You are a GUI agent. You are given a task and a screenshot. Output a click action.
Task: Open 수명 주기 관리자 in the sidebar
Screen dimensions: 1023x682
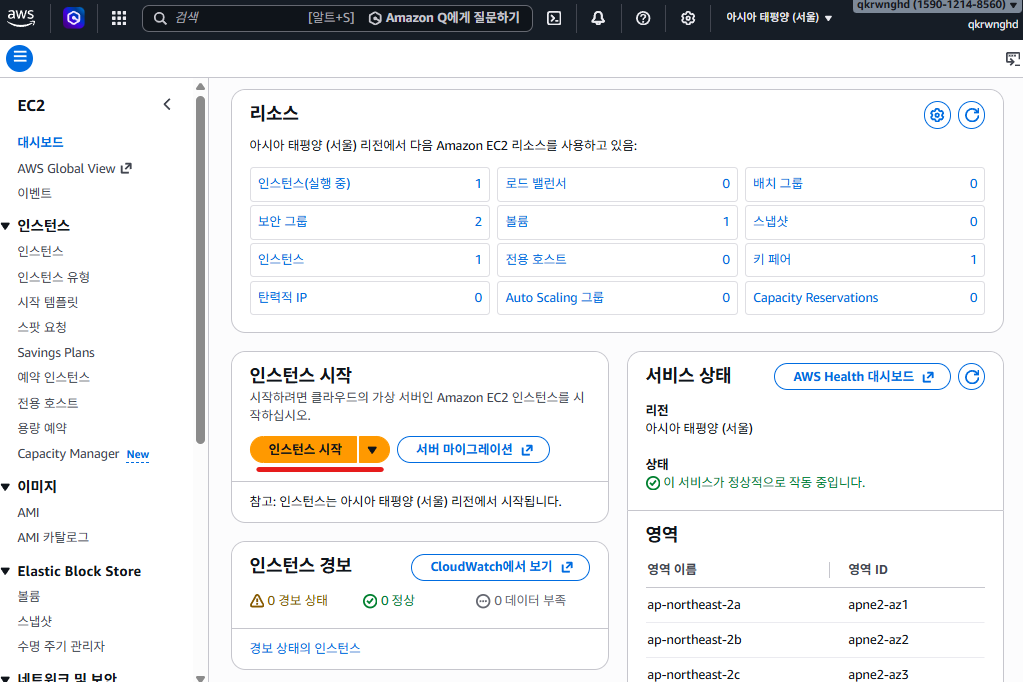pyautogui.click(x=61, y=646)
